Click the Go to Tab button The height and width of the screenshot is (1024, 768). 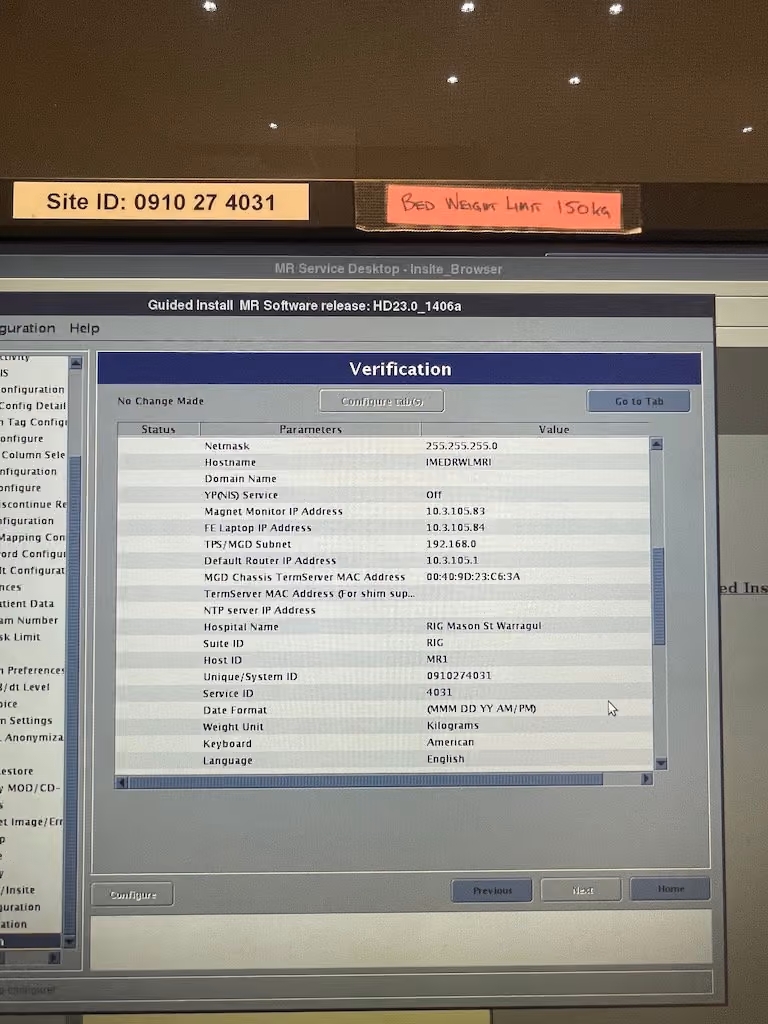(639, 401)
